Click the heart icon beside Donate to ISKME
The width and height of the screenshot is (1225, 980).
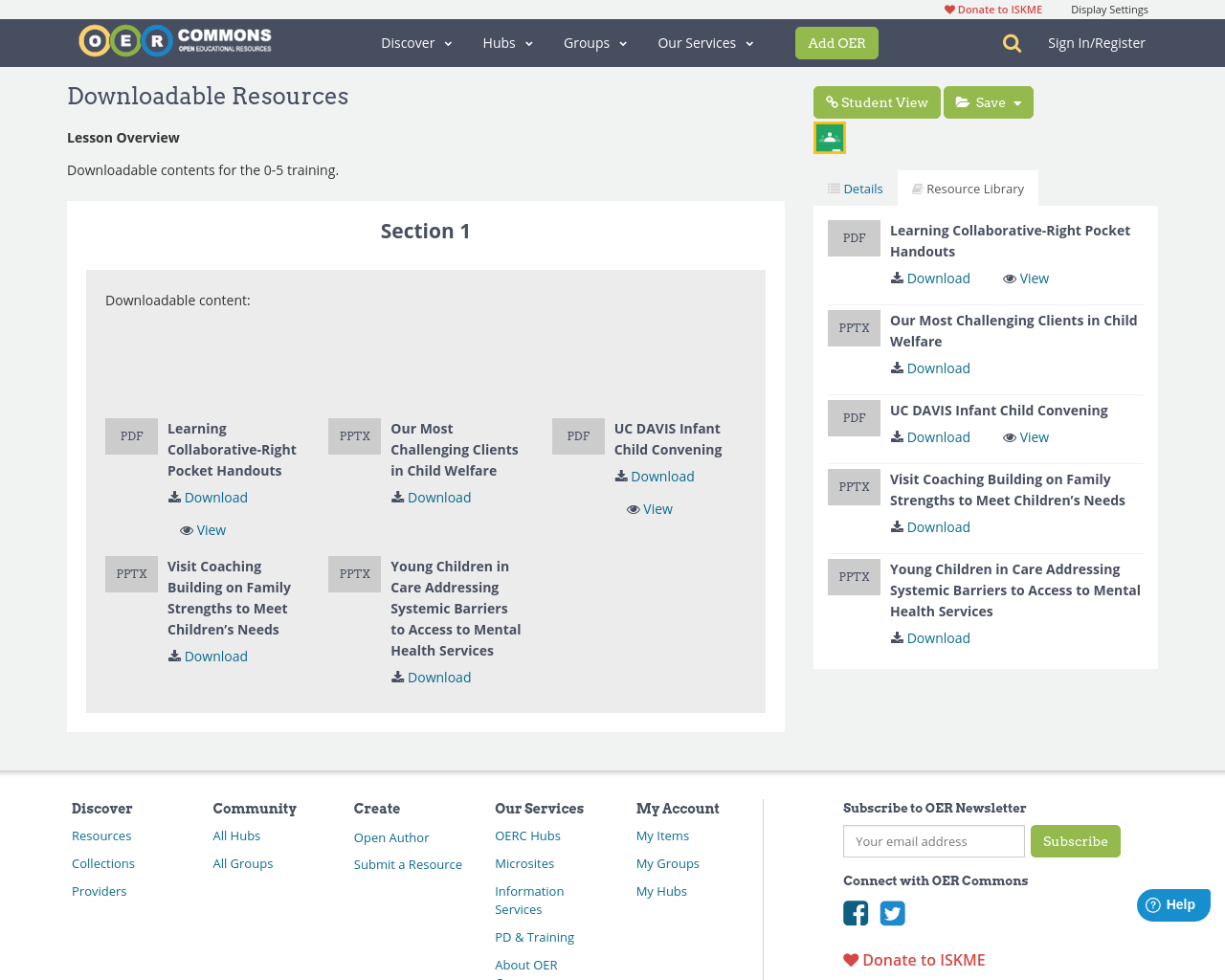click(x=947, y=9)
